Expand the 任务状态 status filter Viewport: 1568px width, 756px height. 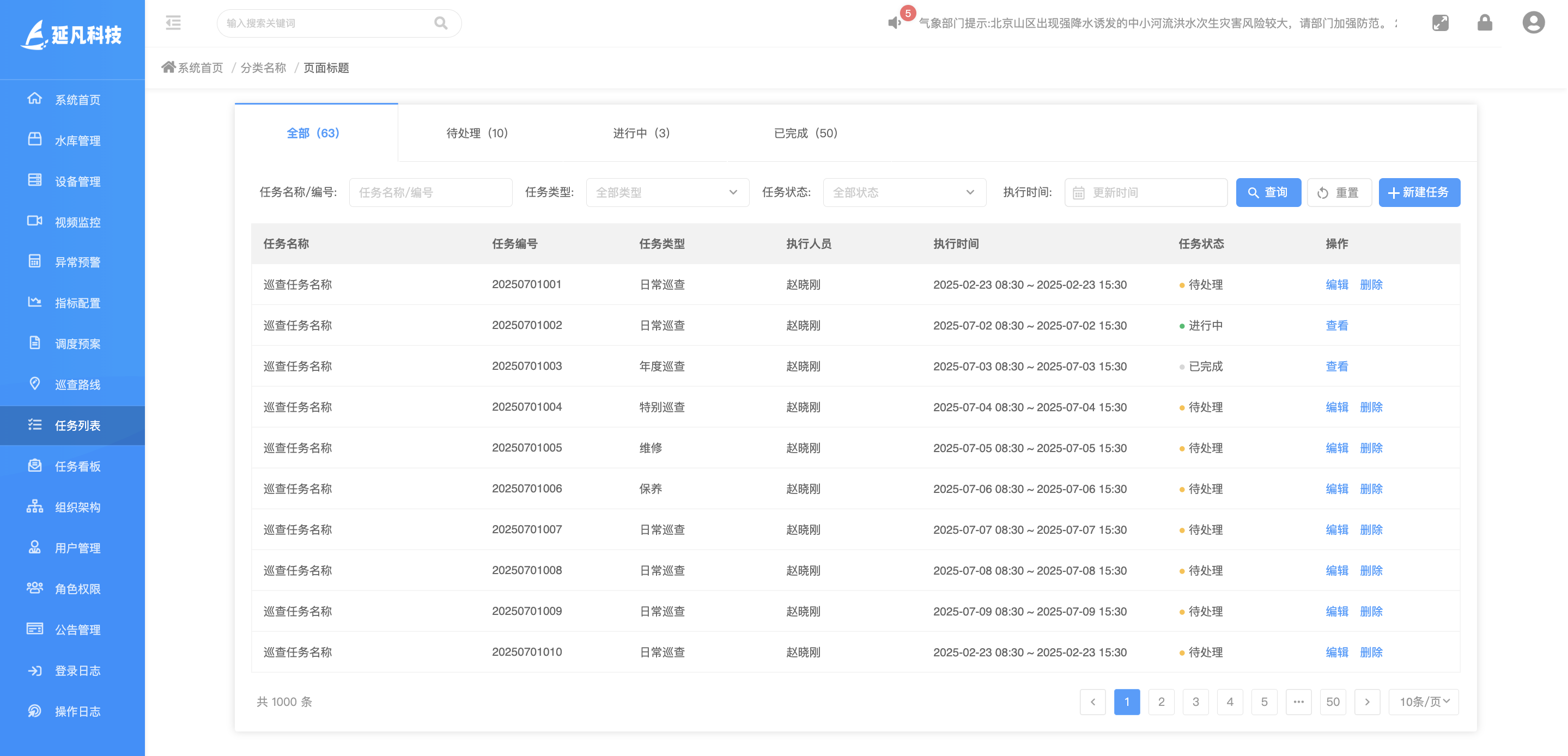[x=904, y=192]
